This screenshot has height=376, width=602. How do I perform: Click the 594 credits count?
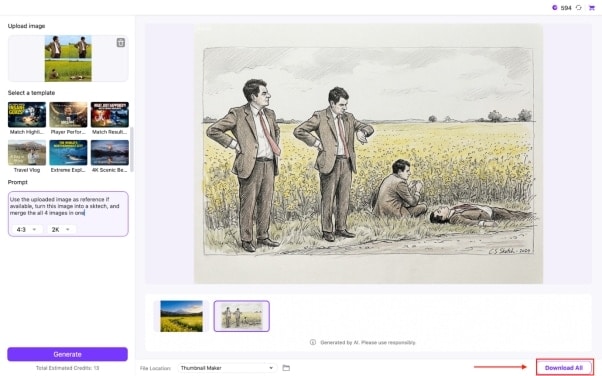tap(566, 8)
